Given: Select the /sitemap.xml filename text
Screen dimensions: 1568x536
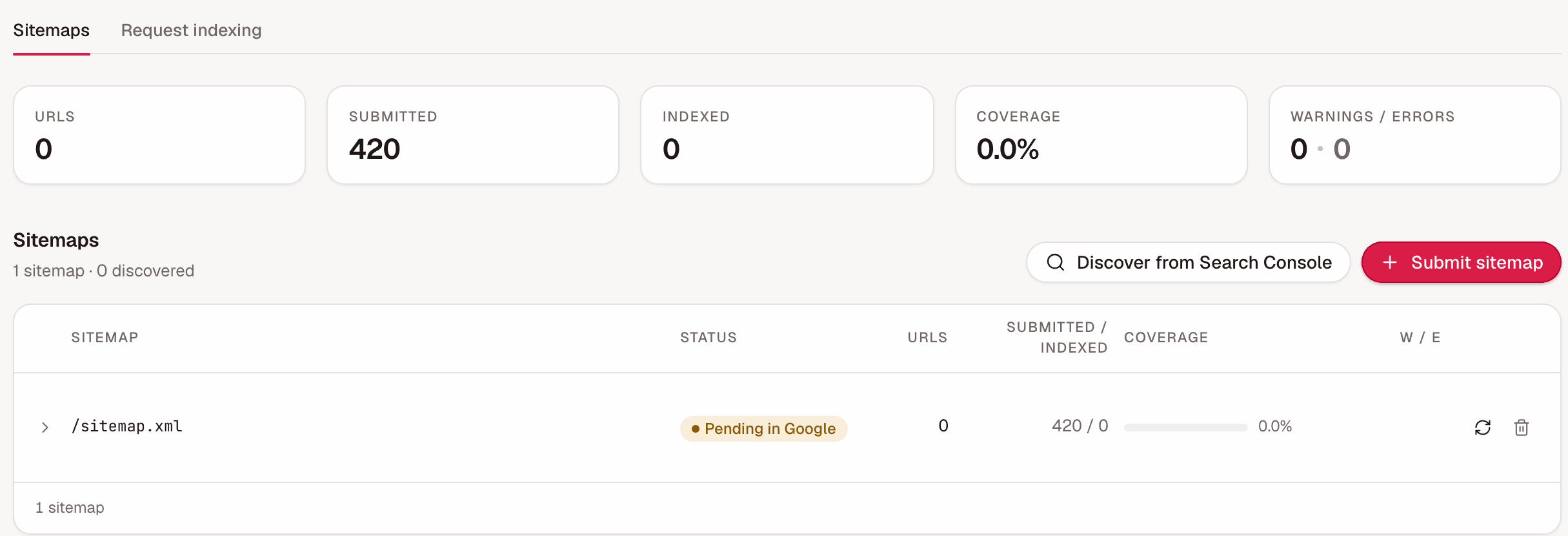Looking at the screenshot, I should click(126, 426).
